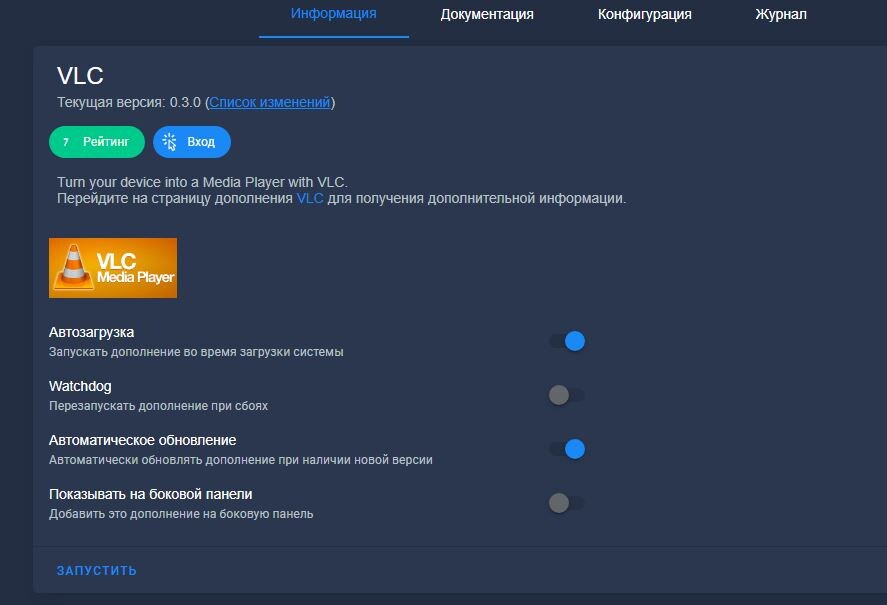Click the Автоматическое обновление label

[143, 440]
